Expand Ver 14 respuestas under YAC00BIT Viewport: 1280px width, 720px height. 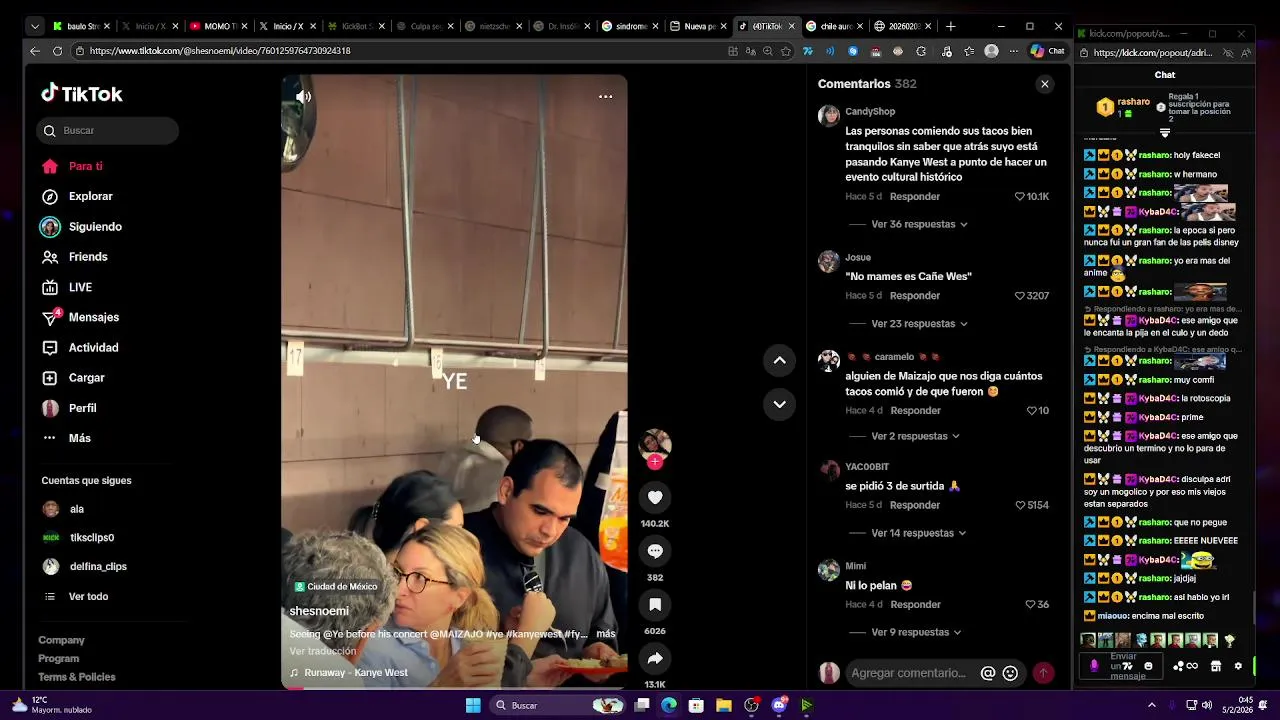tap(919, 533)
